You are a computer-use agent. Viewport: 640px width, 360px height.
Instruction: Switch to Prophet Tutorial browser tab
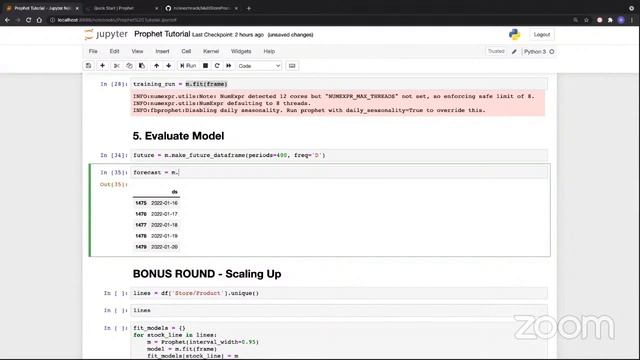[x=41, y=8]
